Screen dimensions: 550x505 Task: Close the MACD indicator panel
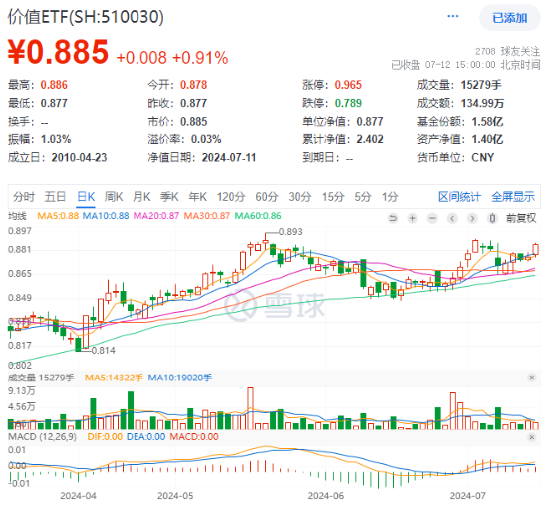click(532, 437)
